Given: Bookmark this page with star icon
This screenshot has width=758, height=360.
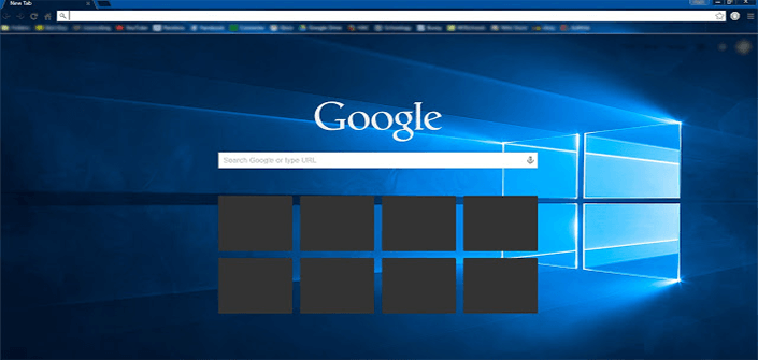Looking at the screenshot, I should [720, 16].
